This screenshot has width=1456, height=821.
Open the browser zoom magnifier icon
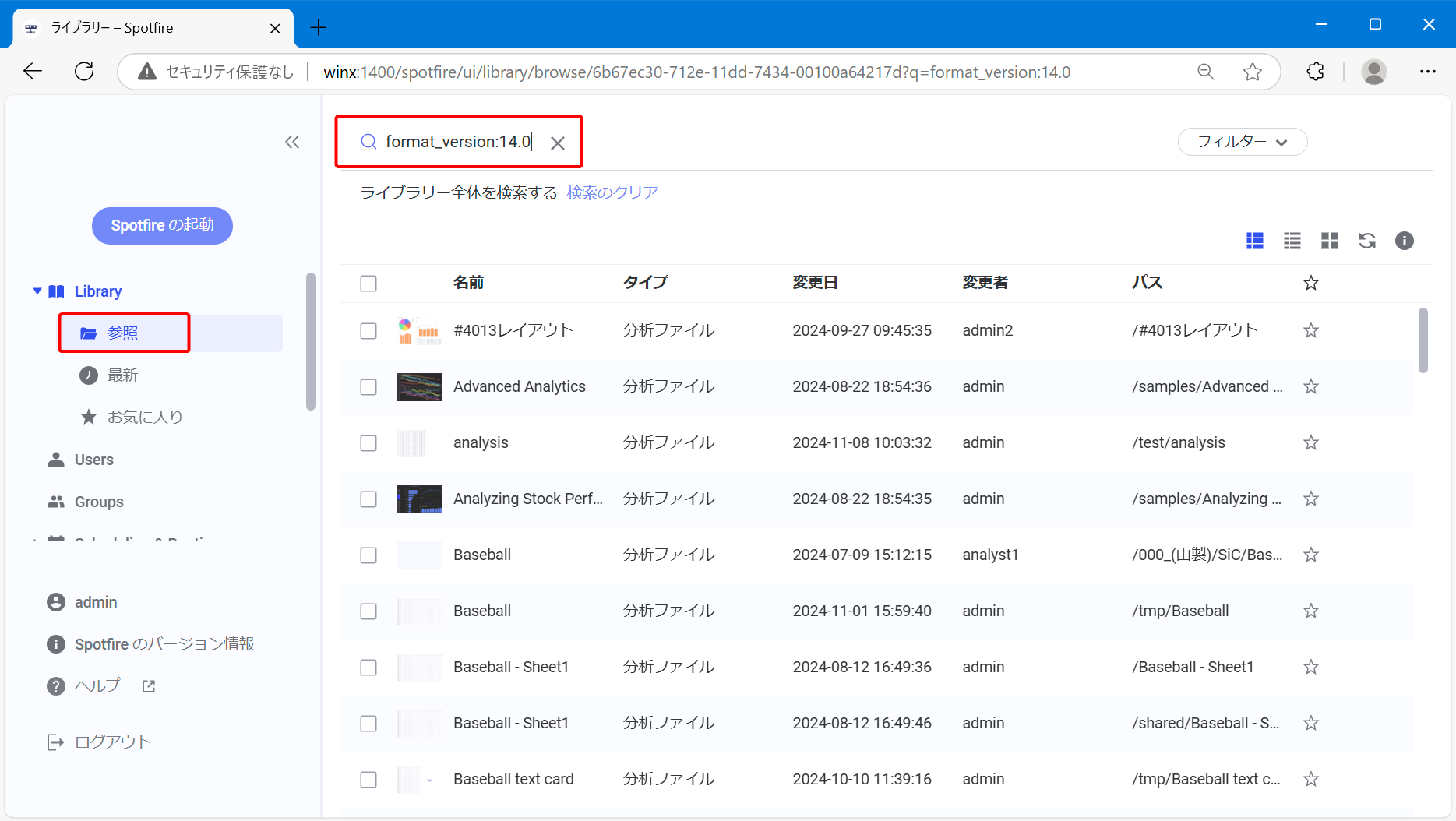pos(1206,72)
